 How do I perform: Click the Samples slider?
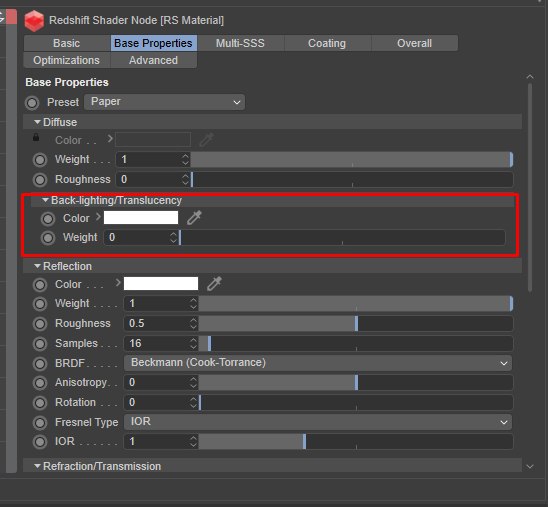coord(355,343)
